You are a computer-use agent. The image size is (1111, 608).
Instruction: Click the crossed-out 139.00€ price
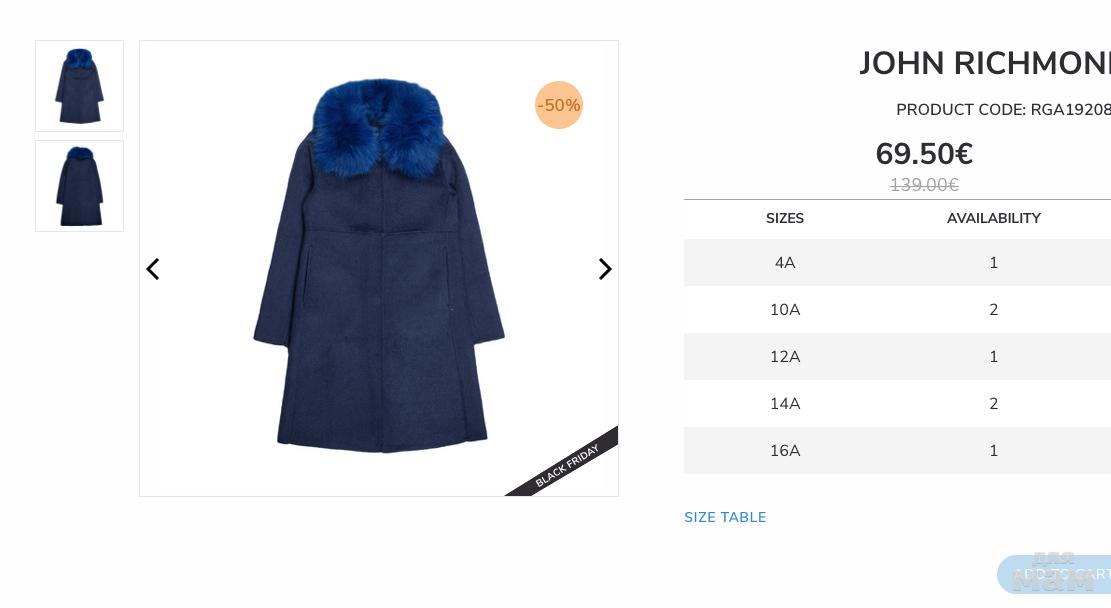924,185
